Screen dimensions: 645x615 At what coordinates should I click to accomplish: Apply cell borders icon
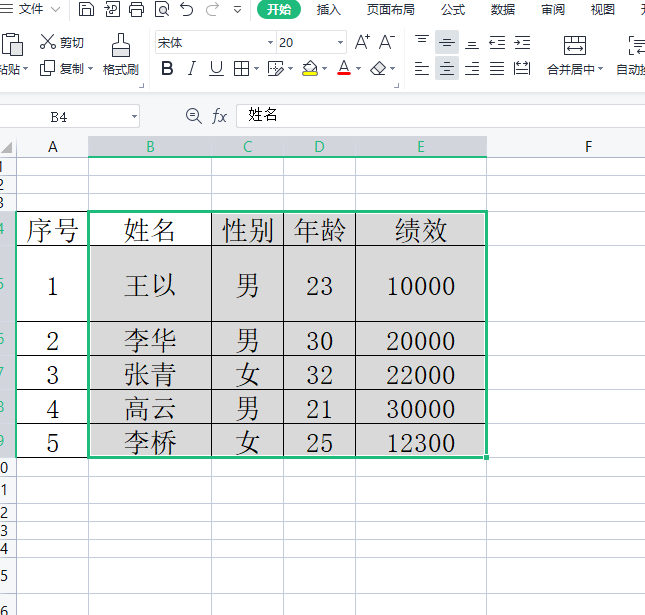coord(241,69)
